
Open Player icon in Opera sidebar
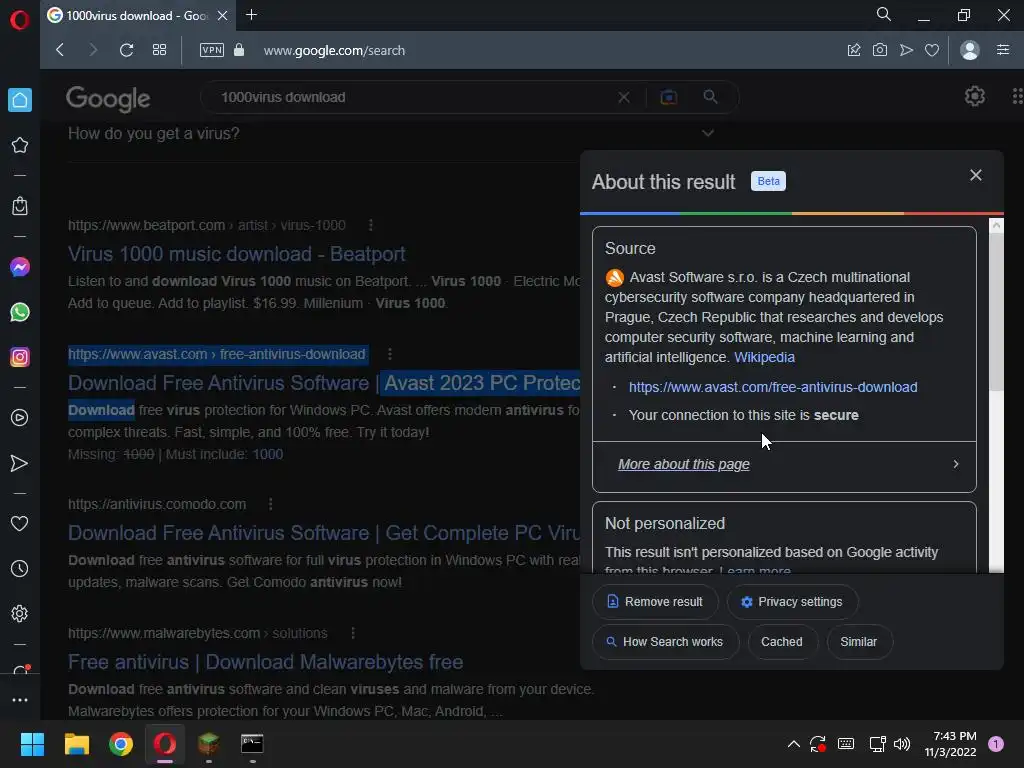(x=20, y=418)
